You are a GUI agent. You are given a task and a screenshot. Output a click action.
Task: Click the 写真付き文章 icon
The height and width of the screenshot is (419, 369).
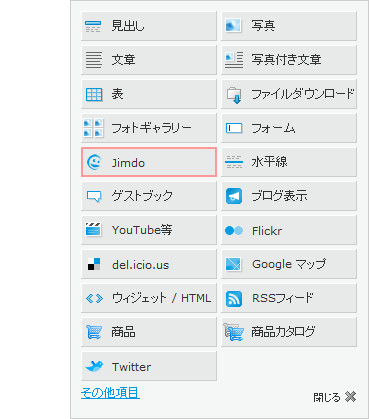(x=234, y=60)
